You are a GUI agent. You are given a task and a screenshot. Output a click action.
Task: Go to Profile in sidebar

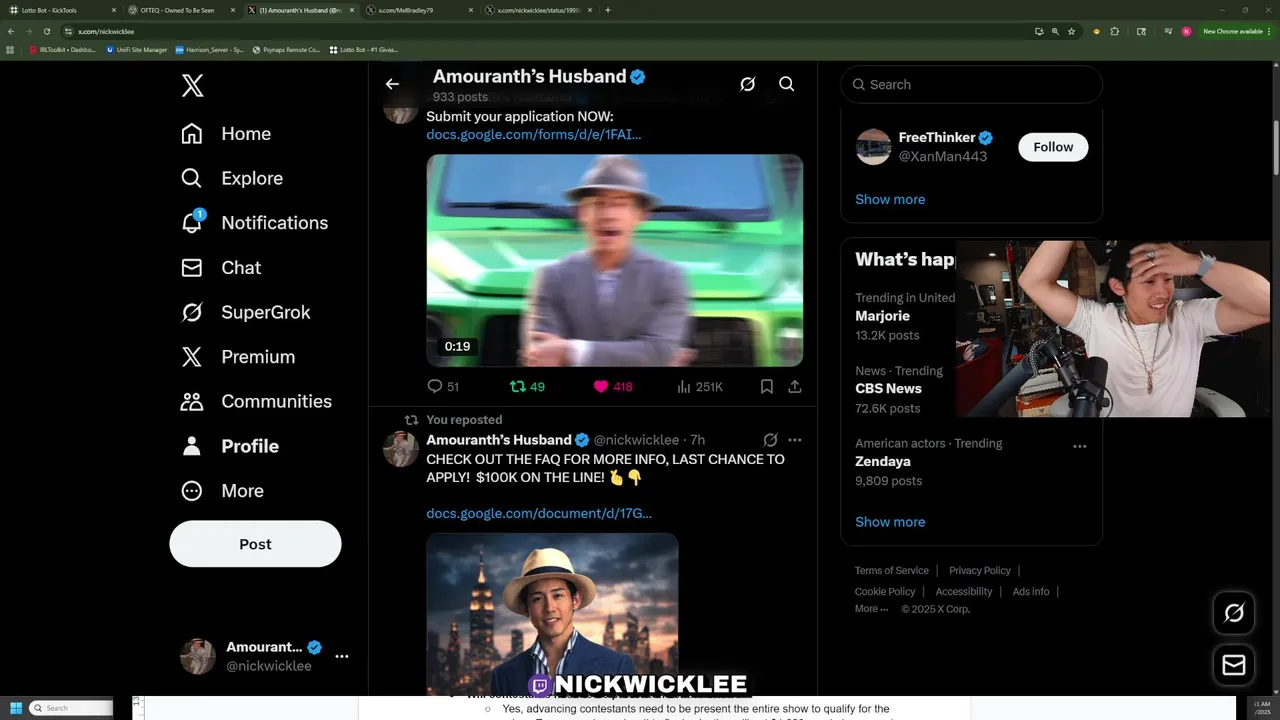(x=230, y=446)
